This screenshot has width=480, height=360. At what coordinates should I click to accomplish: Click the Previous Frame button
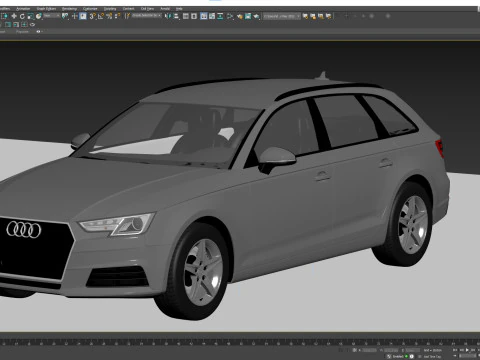tap(462, 350)
